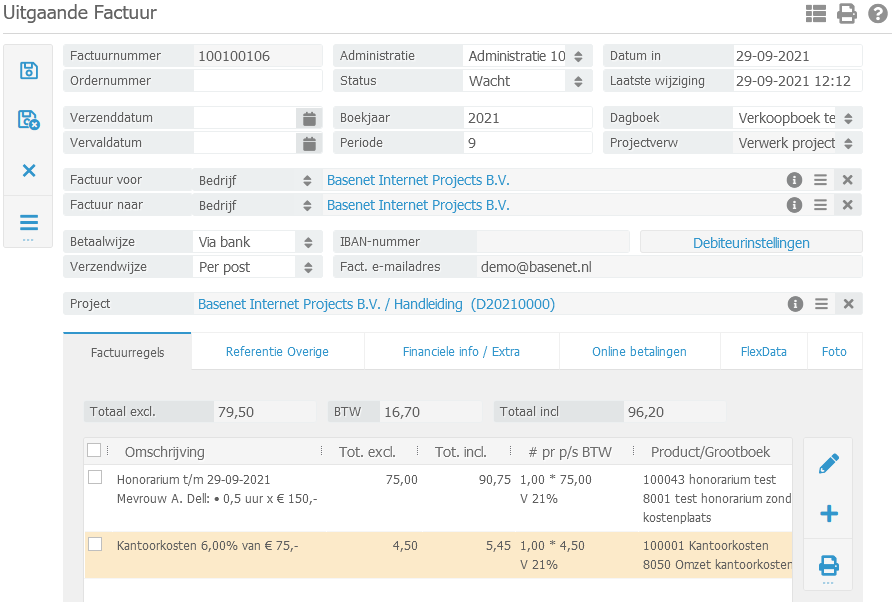
Task: Click the save invoice icon in sidebar
Action: point(29,70)
